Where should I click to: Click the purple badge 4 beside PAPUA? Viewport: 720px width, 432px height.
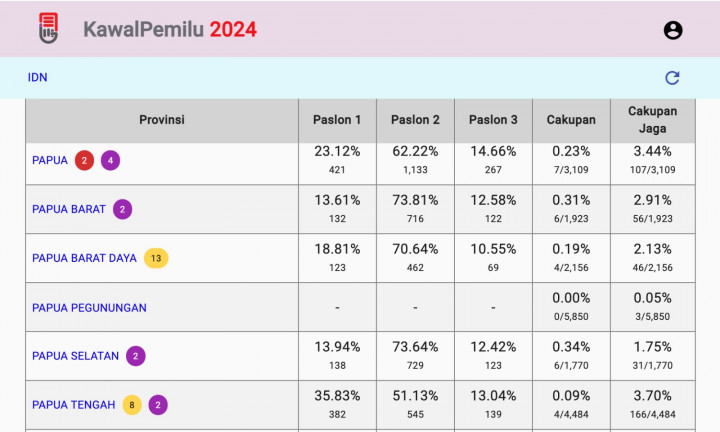tap(110, 160)
